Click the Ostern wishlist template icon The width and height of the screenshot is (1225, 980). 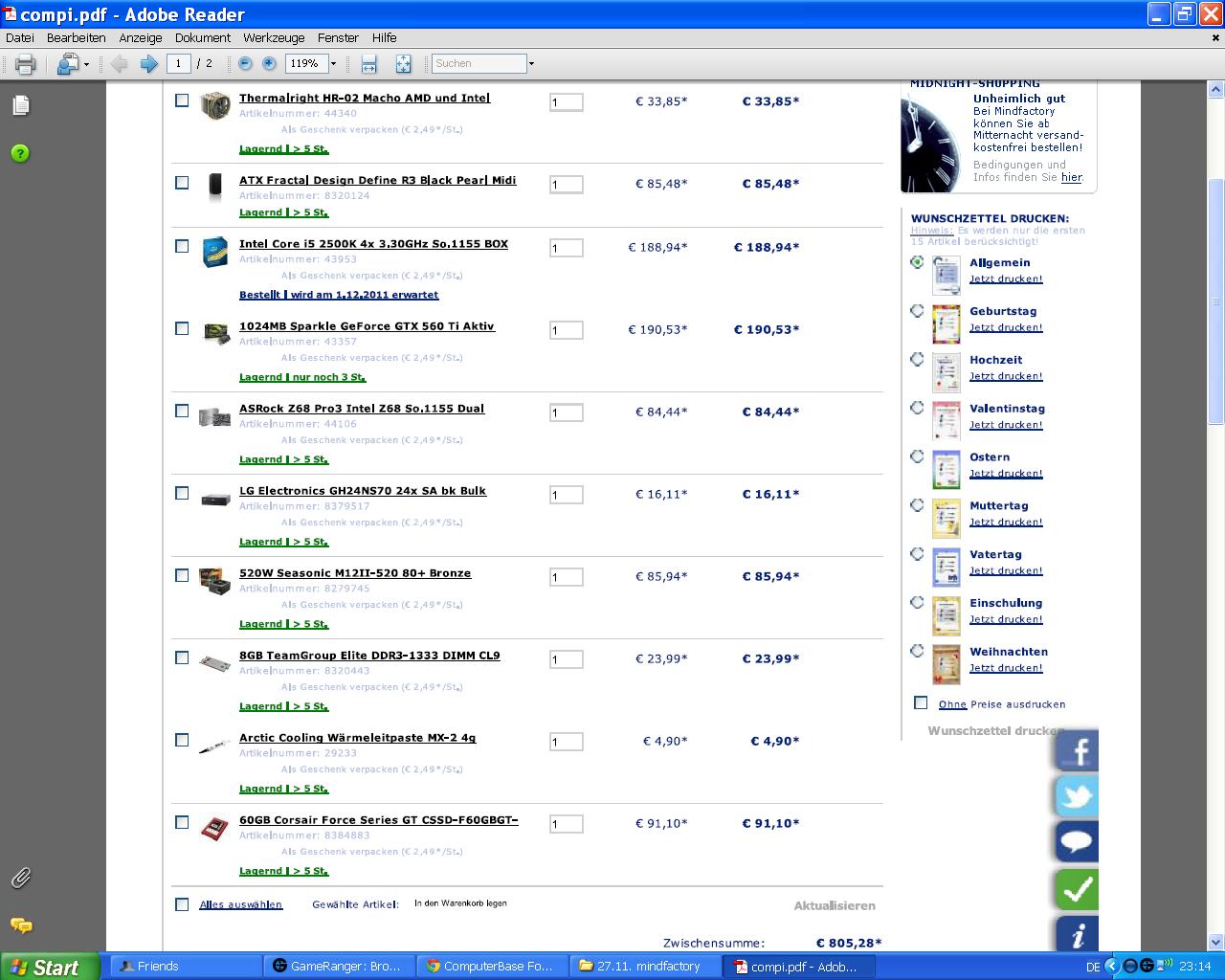point(946,471)
